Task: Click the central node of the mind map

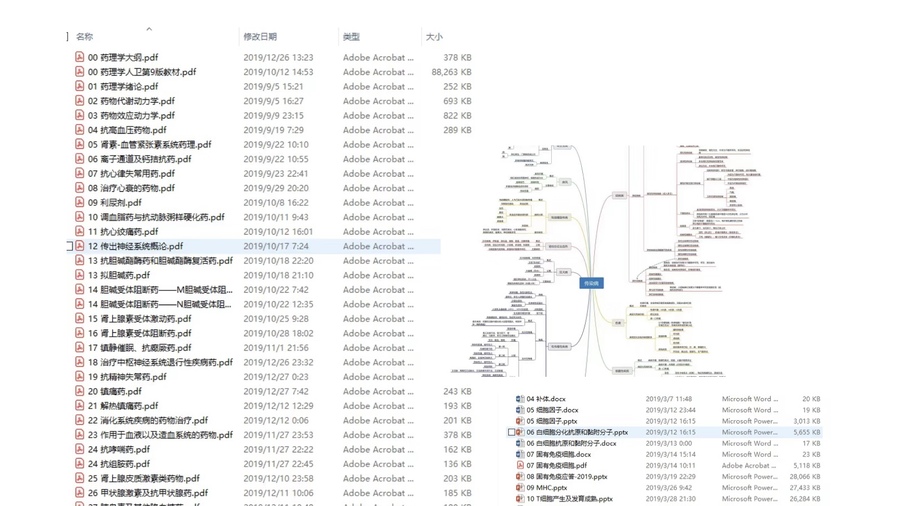Action: point(592,284)
